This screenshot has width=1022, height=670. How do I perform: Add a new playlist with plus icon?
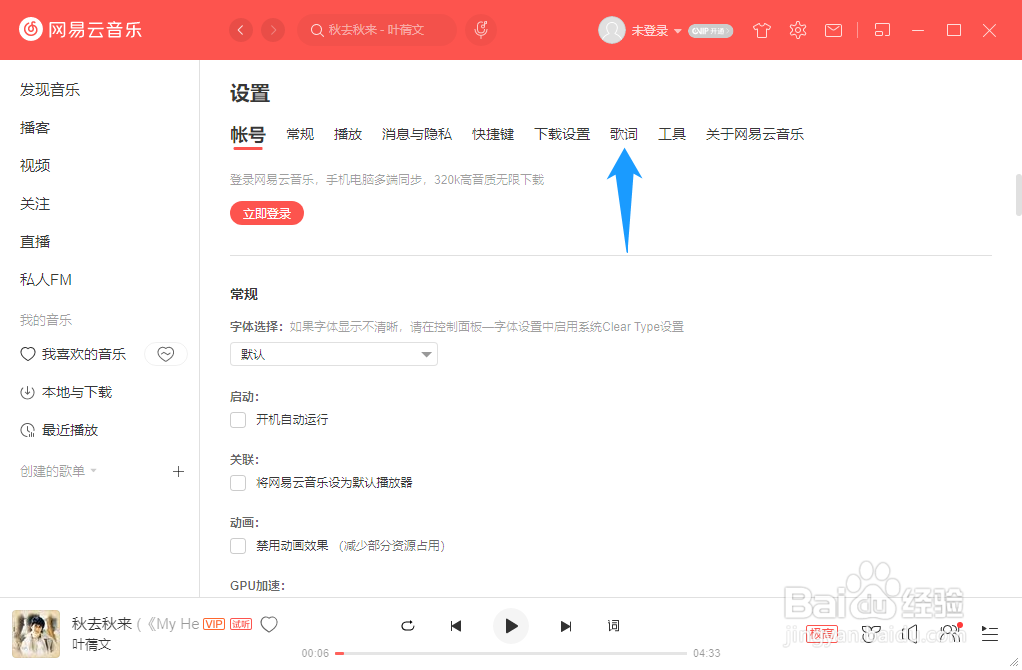pos(178,471)
